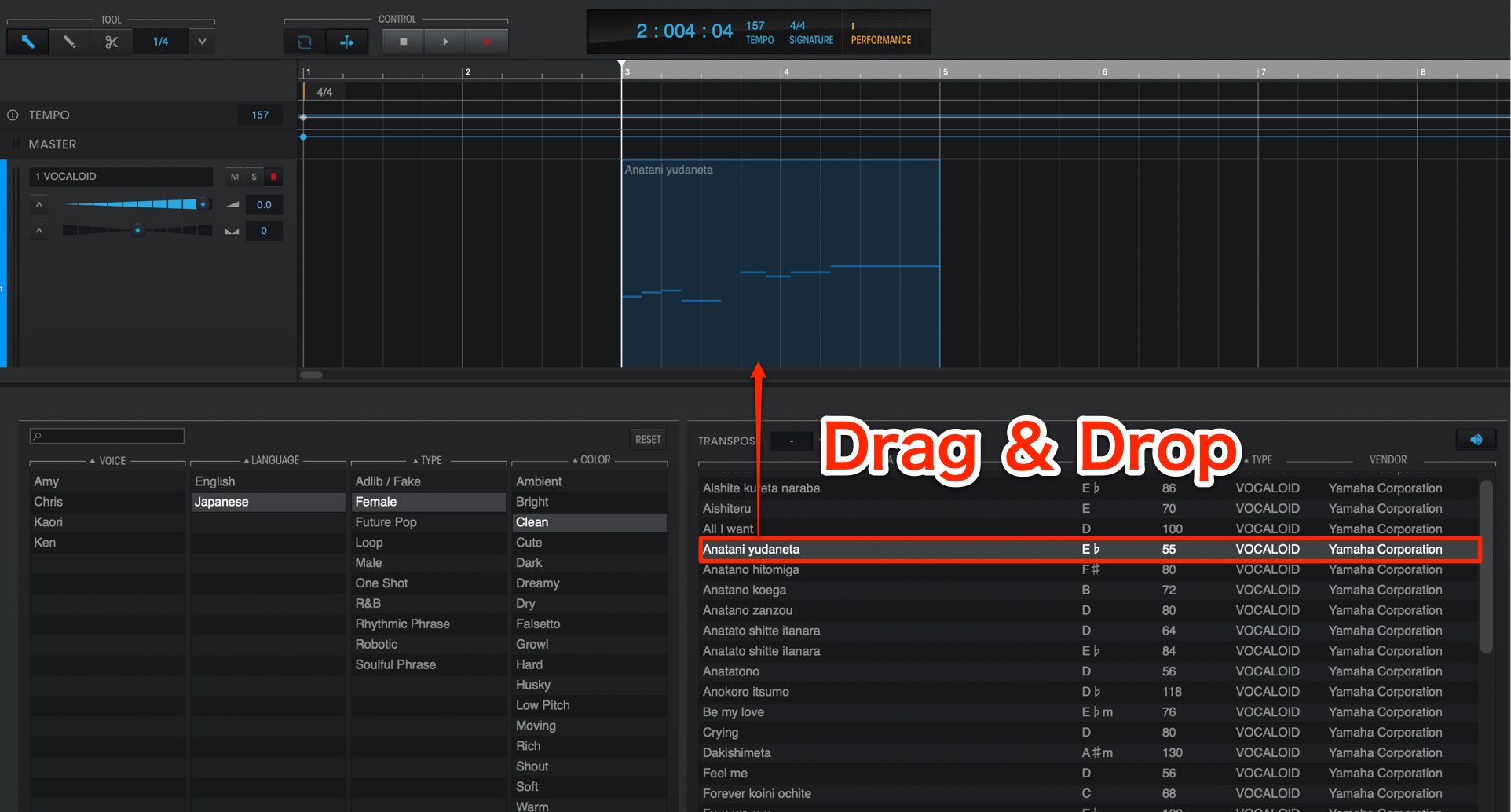The image size is (1511, 812).
Task: Click the horizontal timeline scrollbar thumb
Action: pos(311,375)
